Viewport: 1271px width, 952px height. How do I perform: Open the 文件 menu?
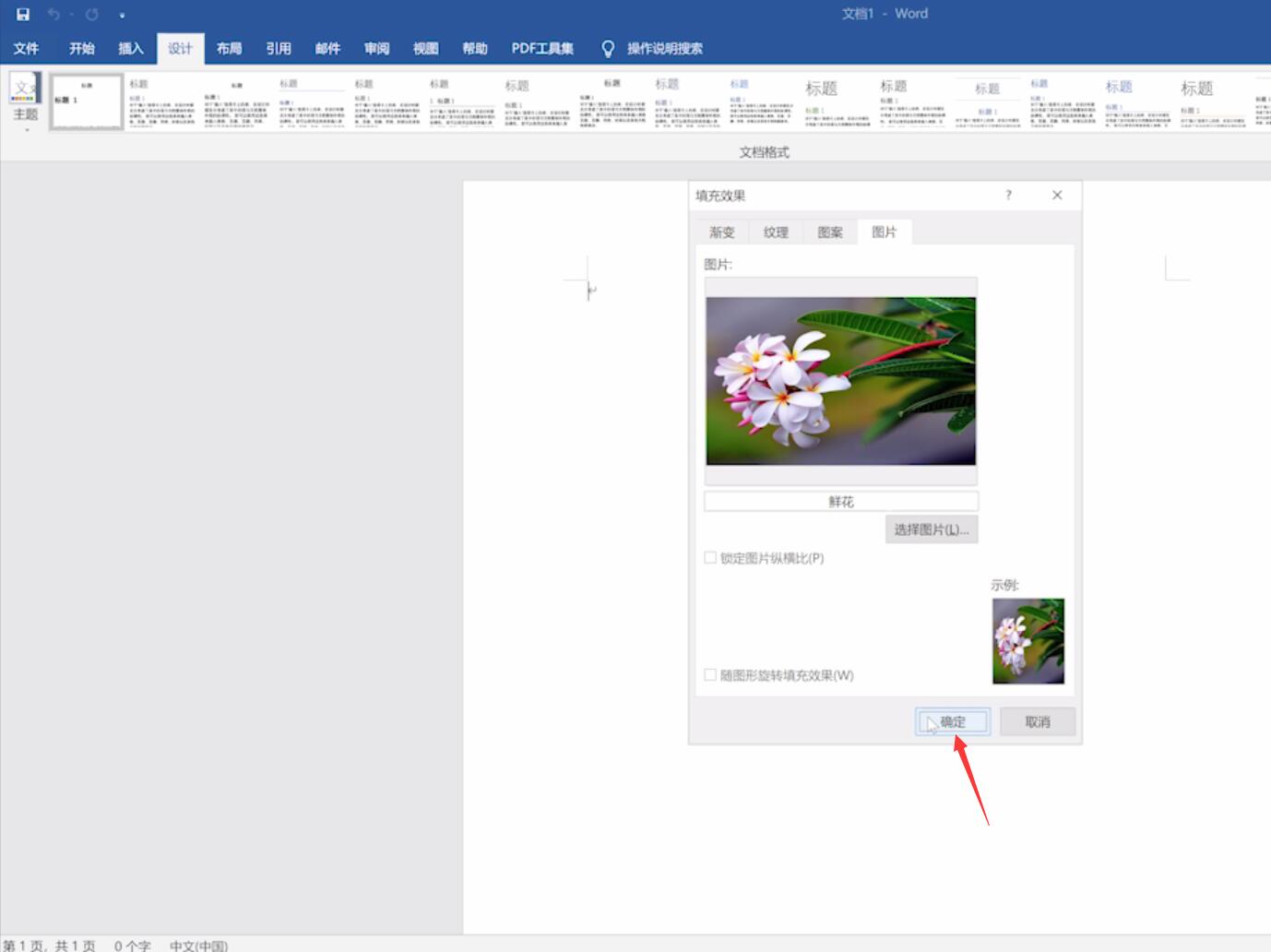[26, 48]
